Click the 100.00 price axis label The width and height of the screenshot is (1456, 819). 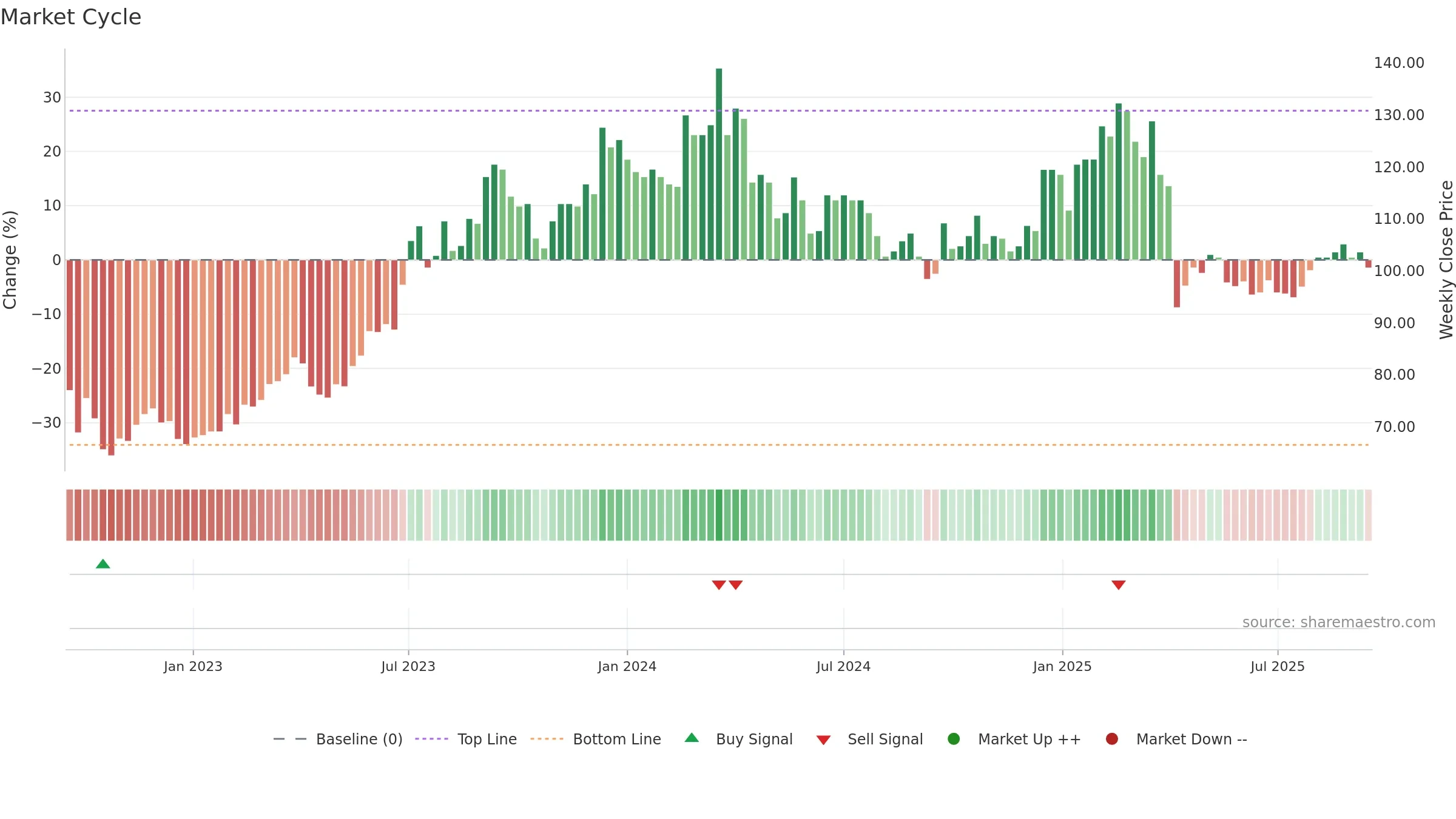click(x=1399, y=271)
